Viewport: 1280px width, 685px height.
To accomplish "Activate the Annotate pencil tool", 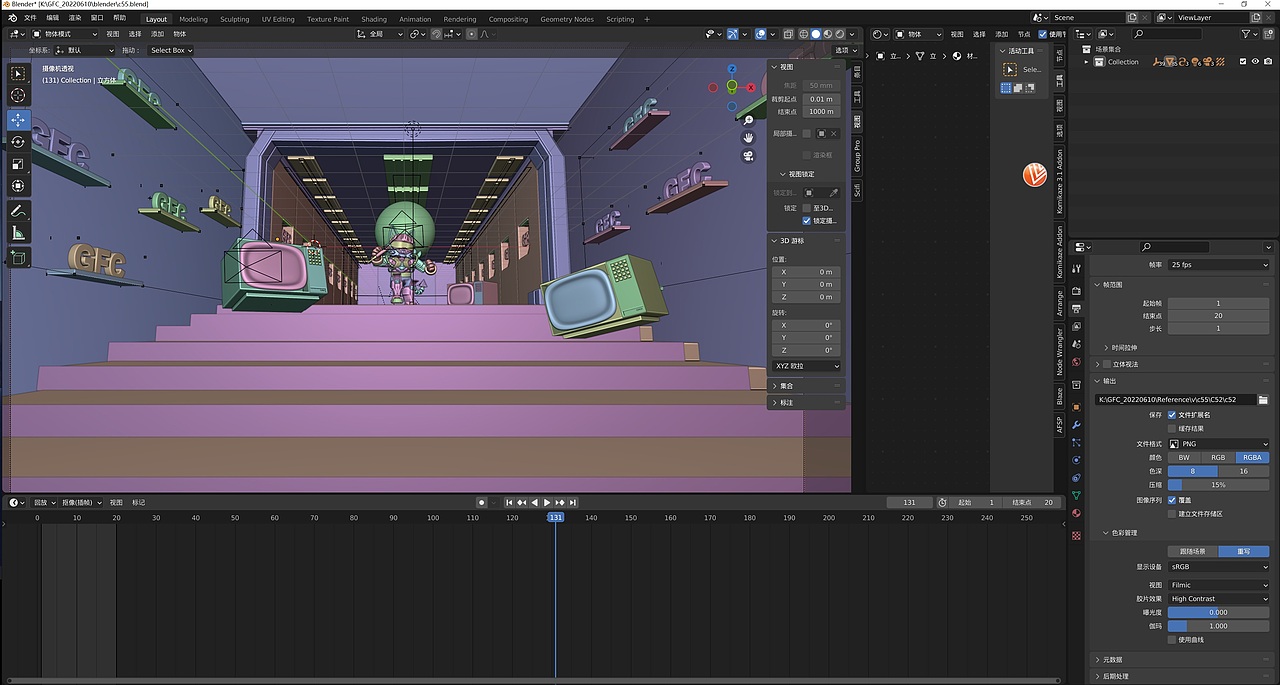I will pyautogui.click(x=18, y=211).
